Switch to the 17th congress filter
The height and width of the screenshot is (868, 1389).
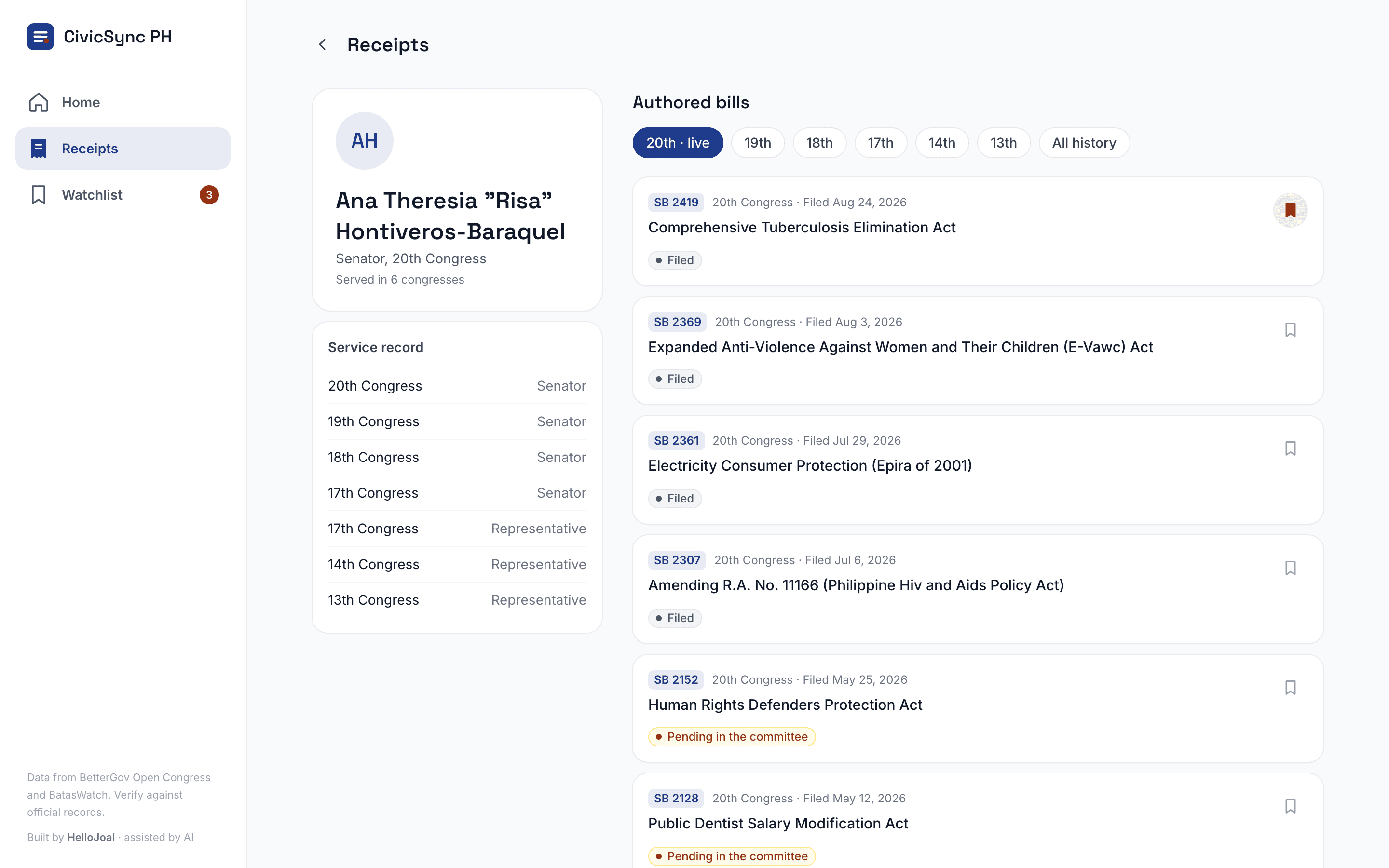click(881, 143)
